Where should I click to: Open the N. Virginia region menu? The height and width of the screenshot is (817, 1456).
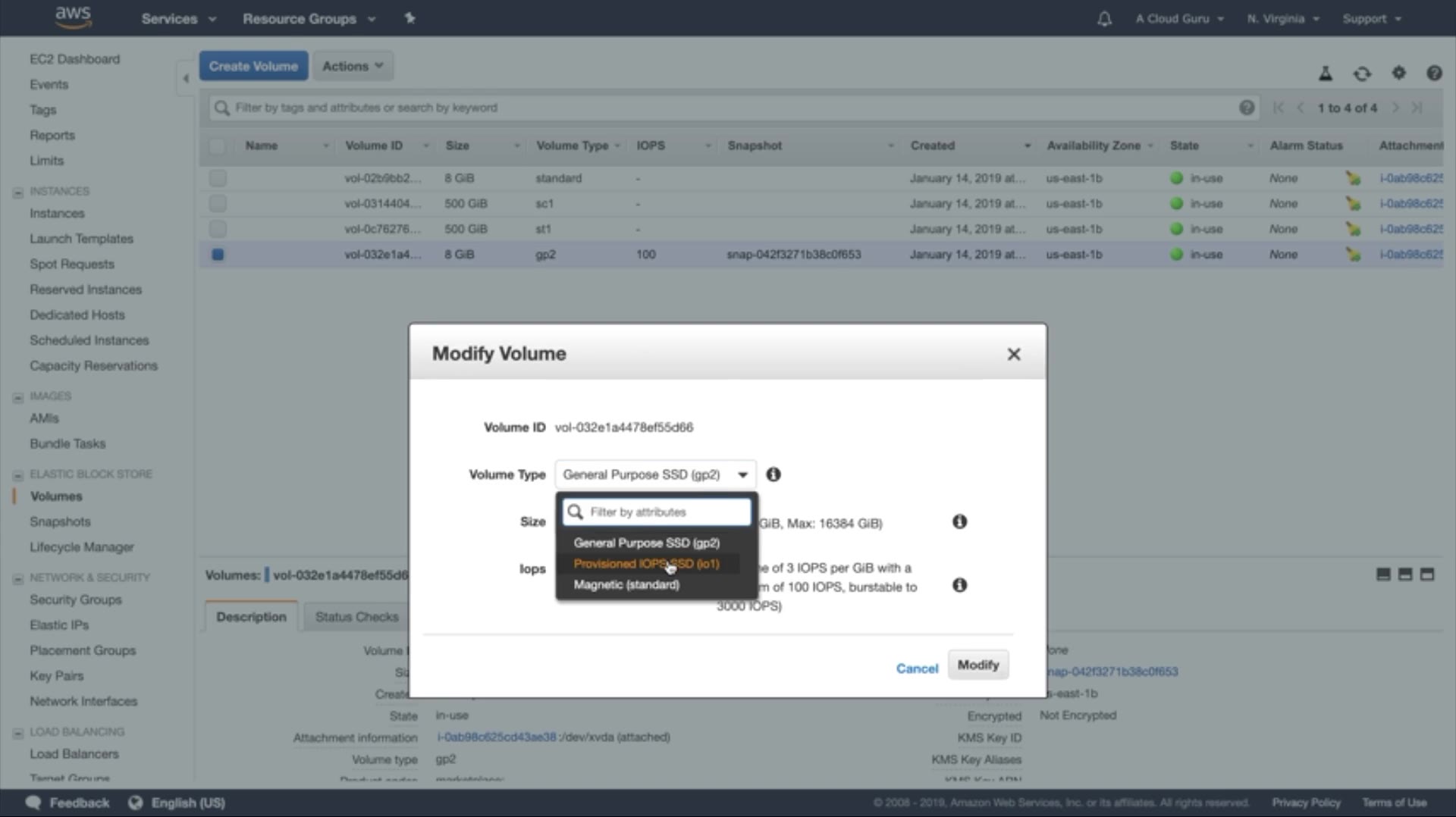[1283, 18]
